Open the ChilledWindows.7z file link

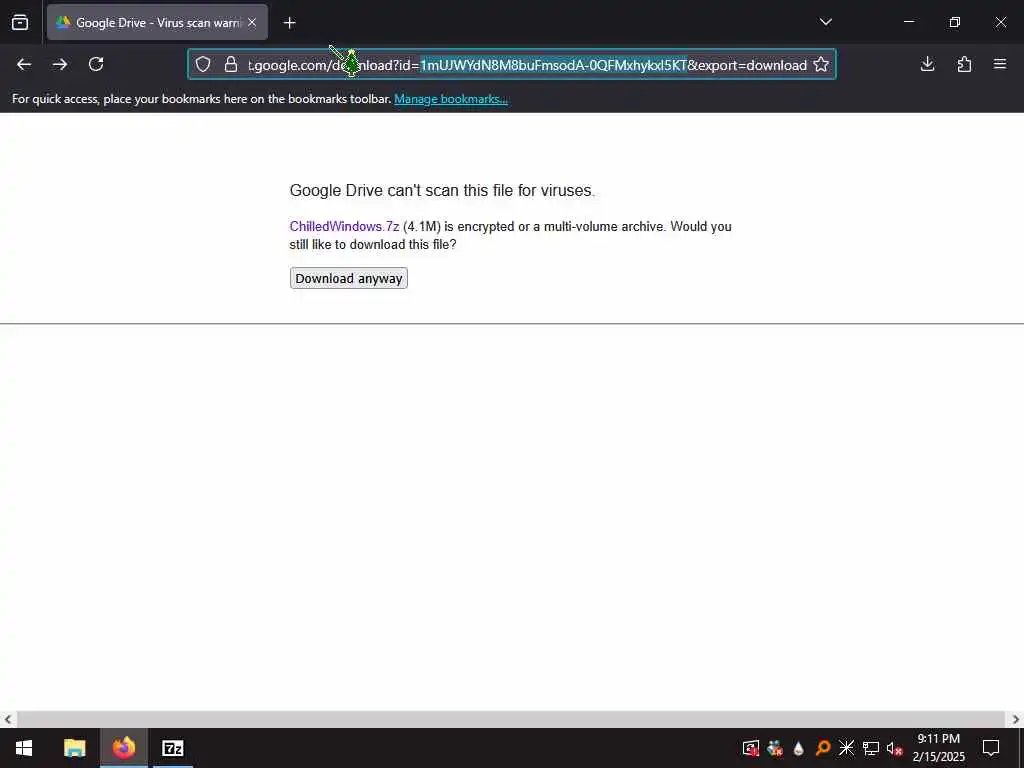(344, 227)
